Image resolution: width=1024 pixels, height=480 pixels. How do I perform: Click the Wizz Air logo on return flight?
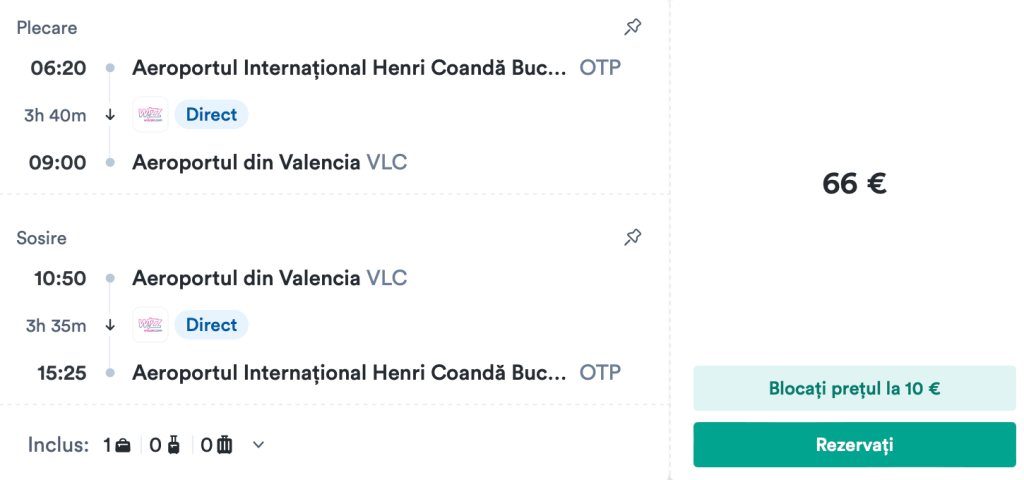[151, 325]
